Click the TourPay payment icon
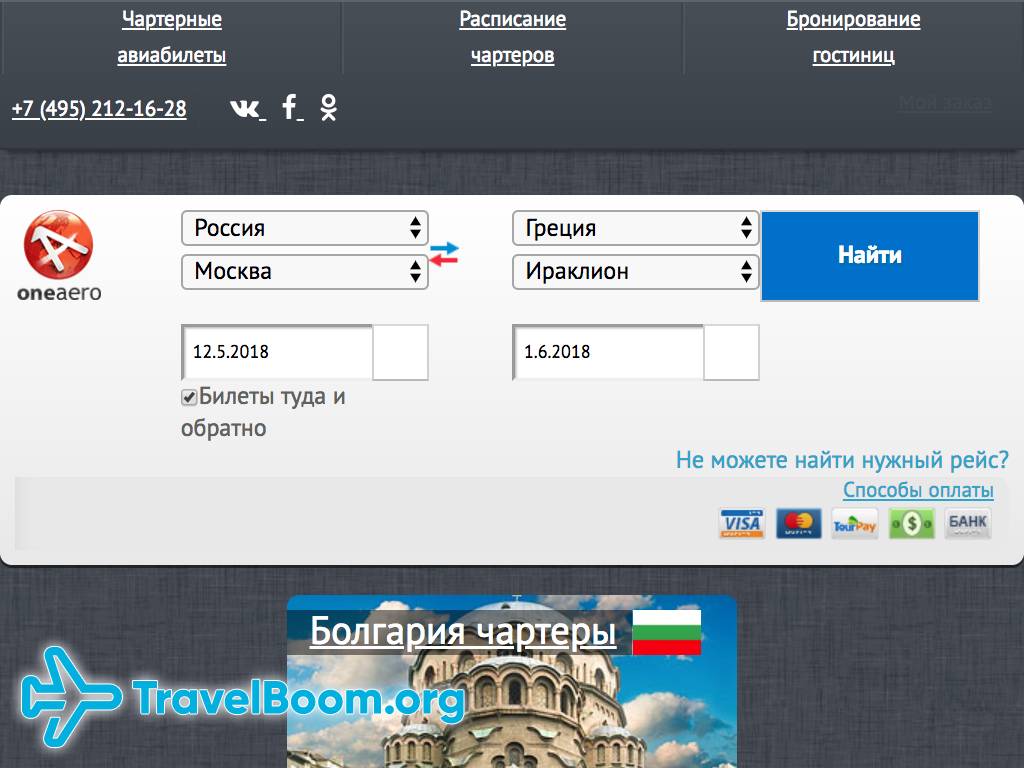Viewport: 1024px width, 768px height. [853, 523]
